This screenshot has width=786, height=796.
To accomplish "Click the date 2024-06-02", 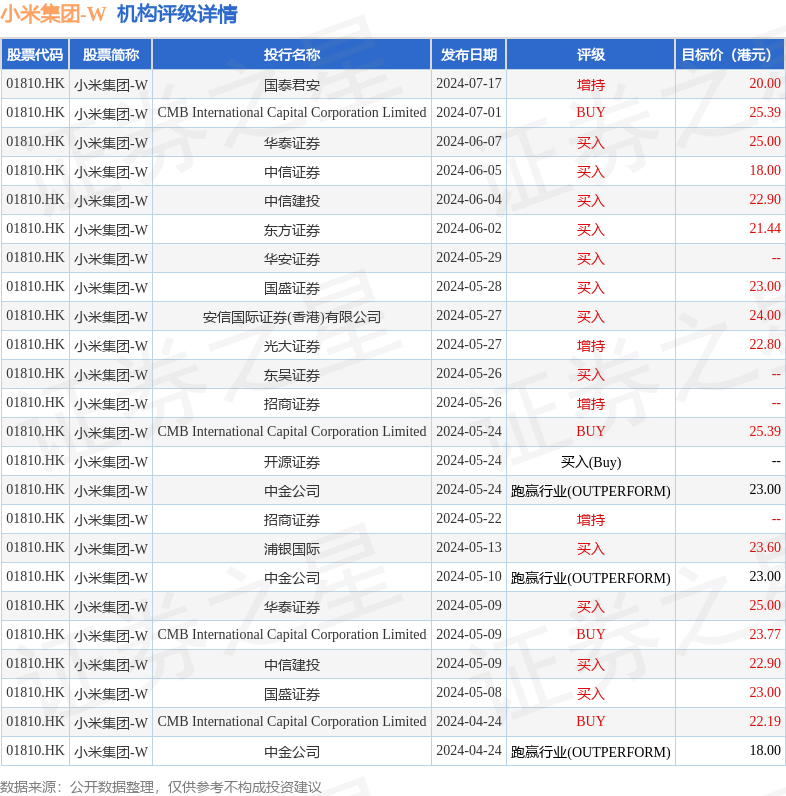I will (469, 228).
